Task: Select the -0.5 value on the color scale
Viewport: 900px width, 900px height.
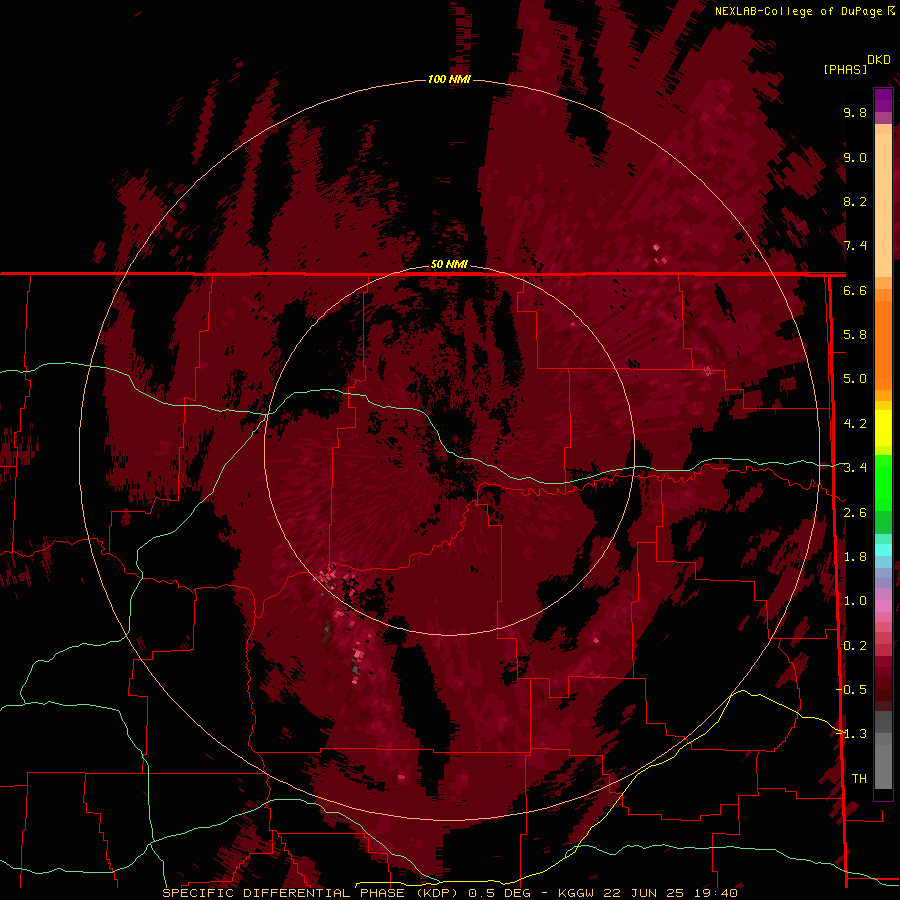Action: 851,690
